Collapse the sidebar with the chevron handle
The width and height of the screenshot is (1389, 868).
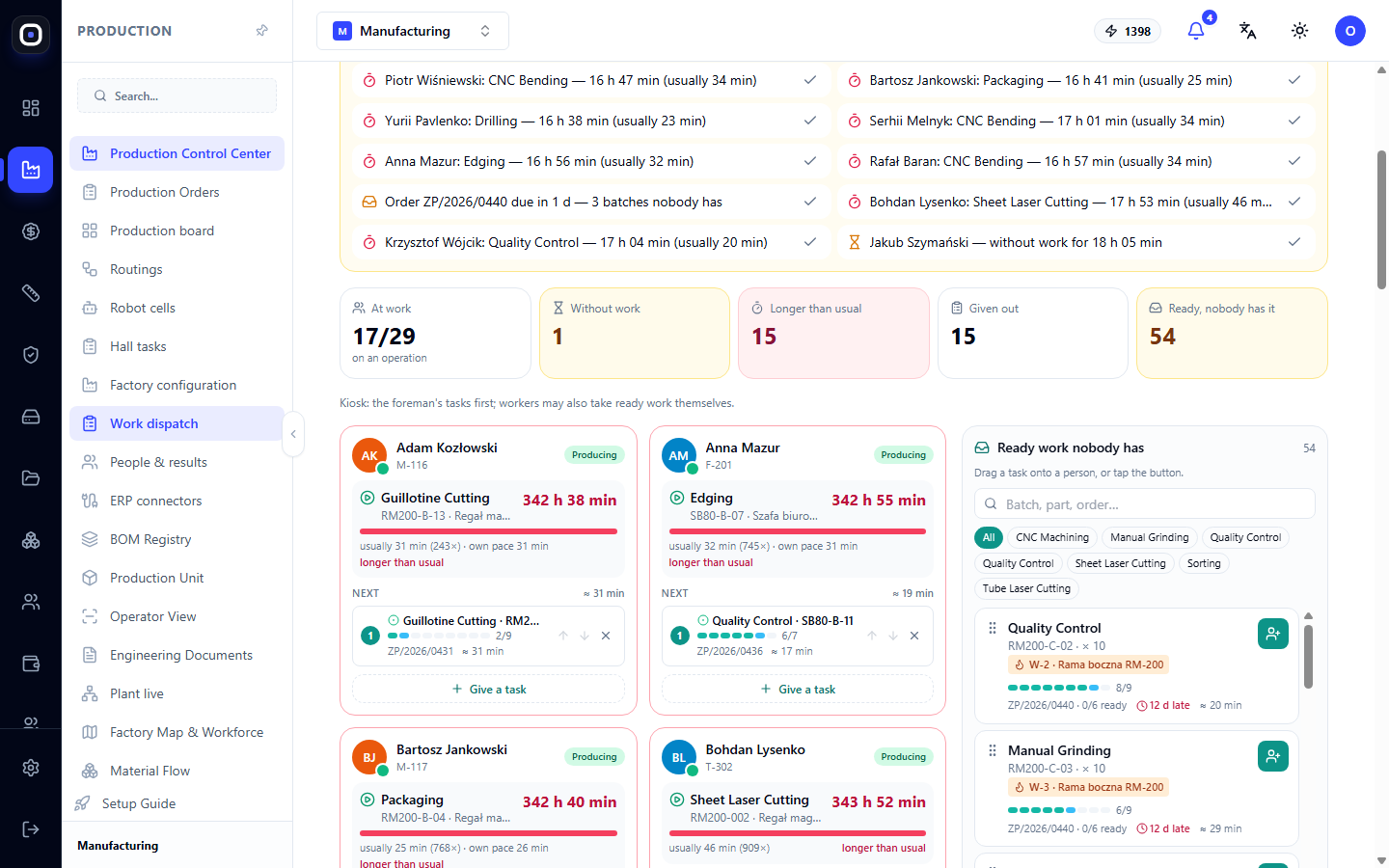tap(293, 434)
